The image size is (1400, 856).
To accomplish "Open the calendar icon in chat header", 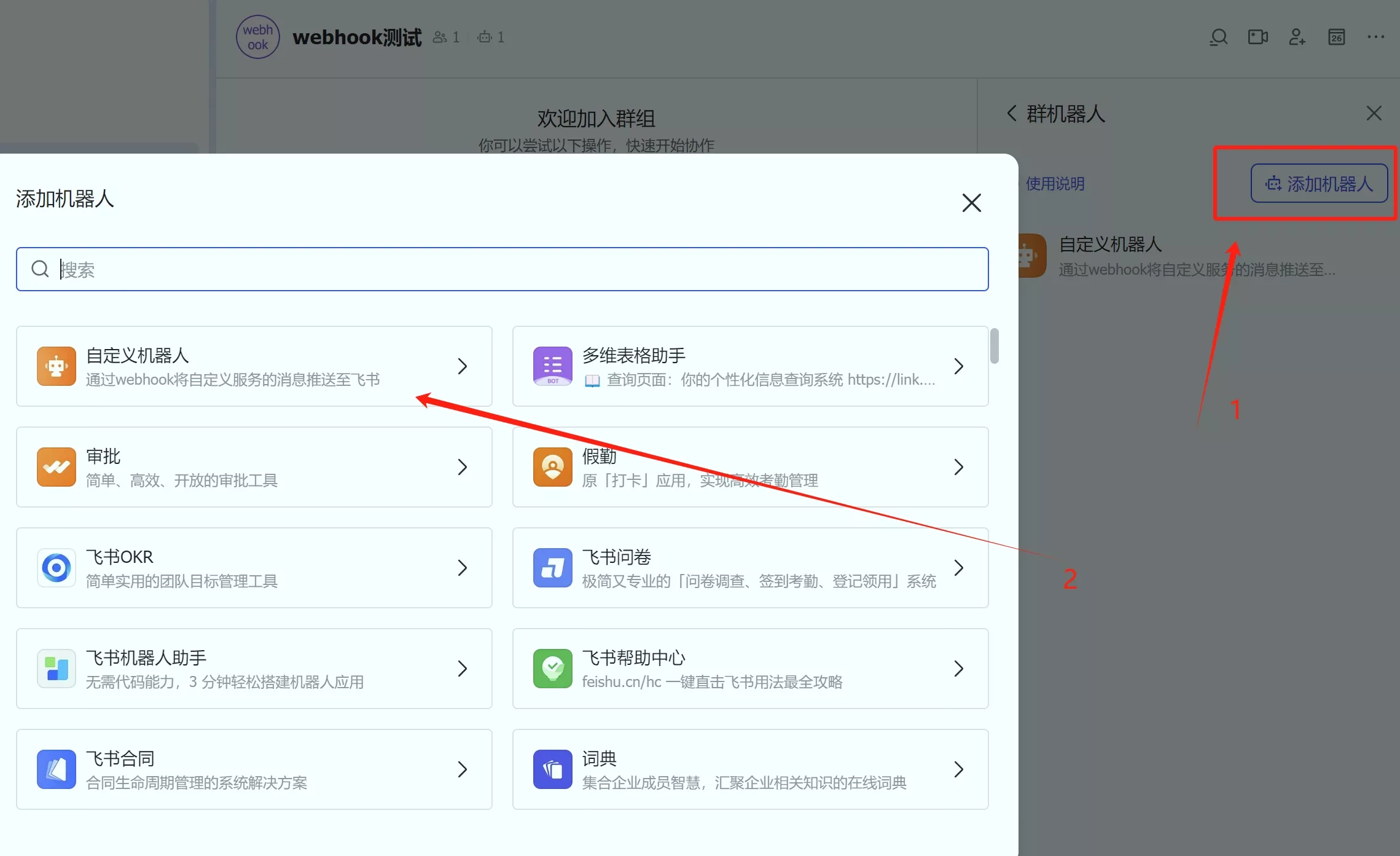I will pyautogui.click(x=1336, y=37).
